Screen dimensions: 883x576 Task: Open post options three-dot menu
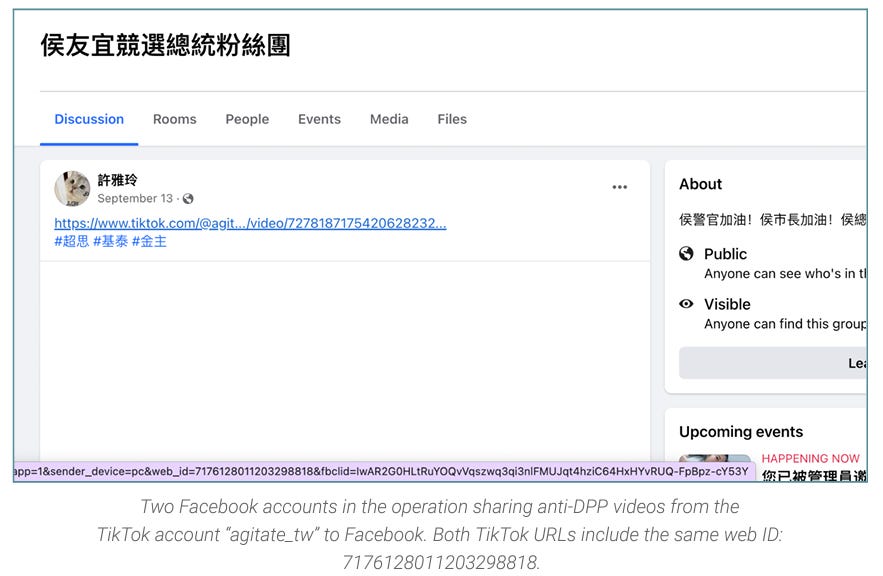(619, 187)
